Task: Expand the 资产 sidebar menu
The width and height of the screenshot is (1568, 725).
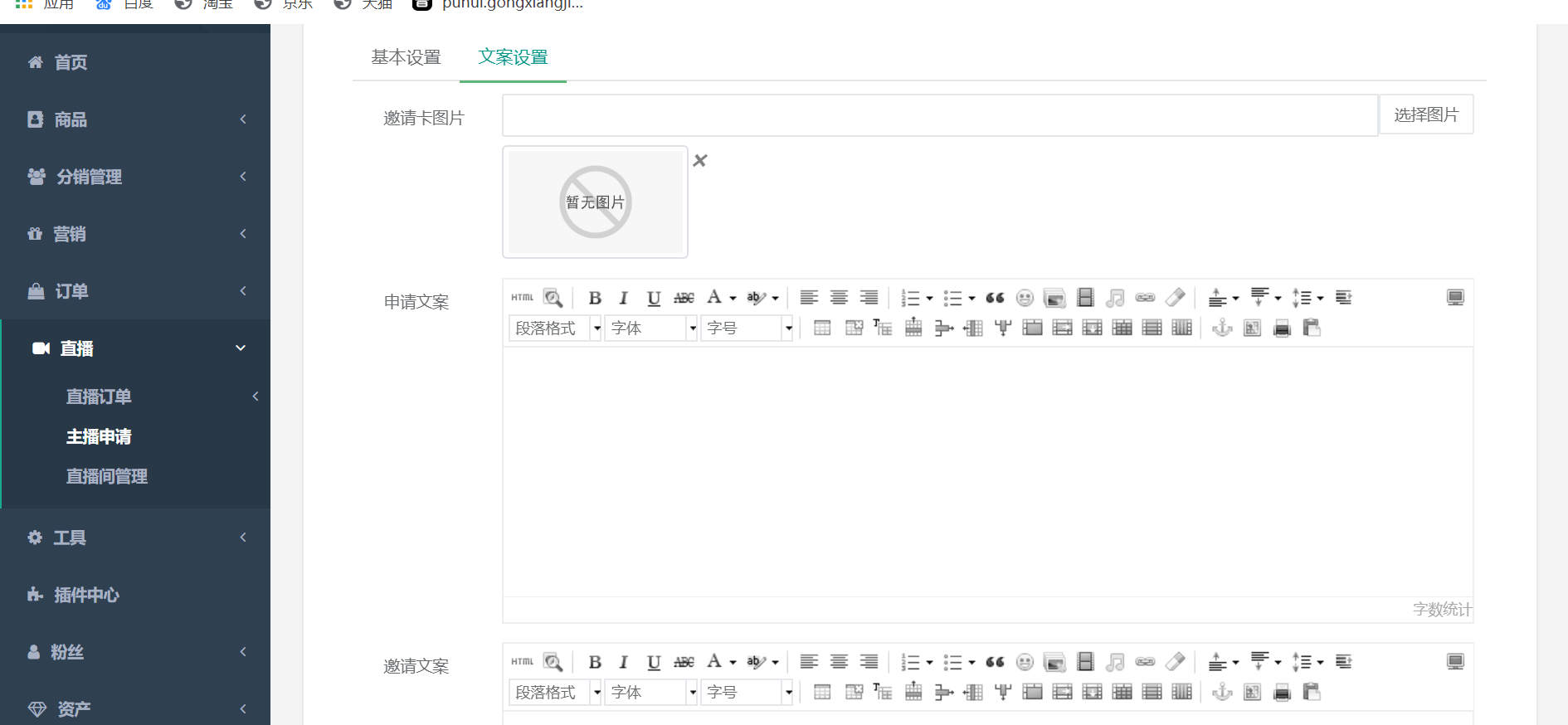Action: (135, 709)
